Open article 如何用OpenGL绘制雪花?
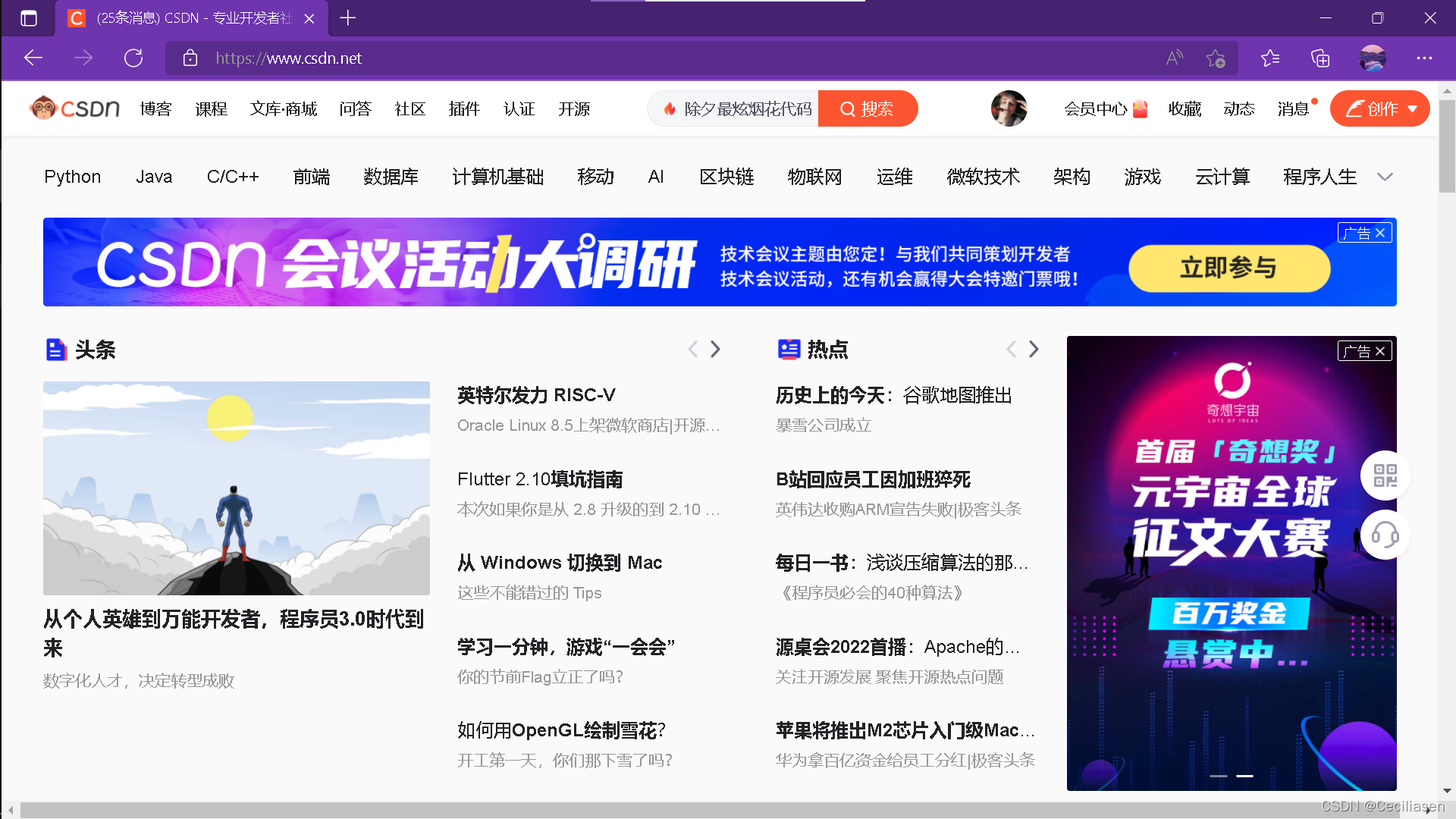The width and height of the screenshot is (1456, 819). tap(561, 730)
